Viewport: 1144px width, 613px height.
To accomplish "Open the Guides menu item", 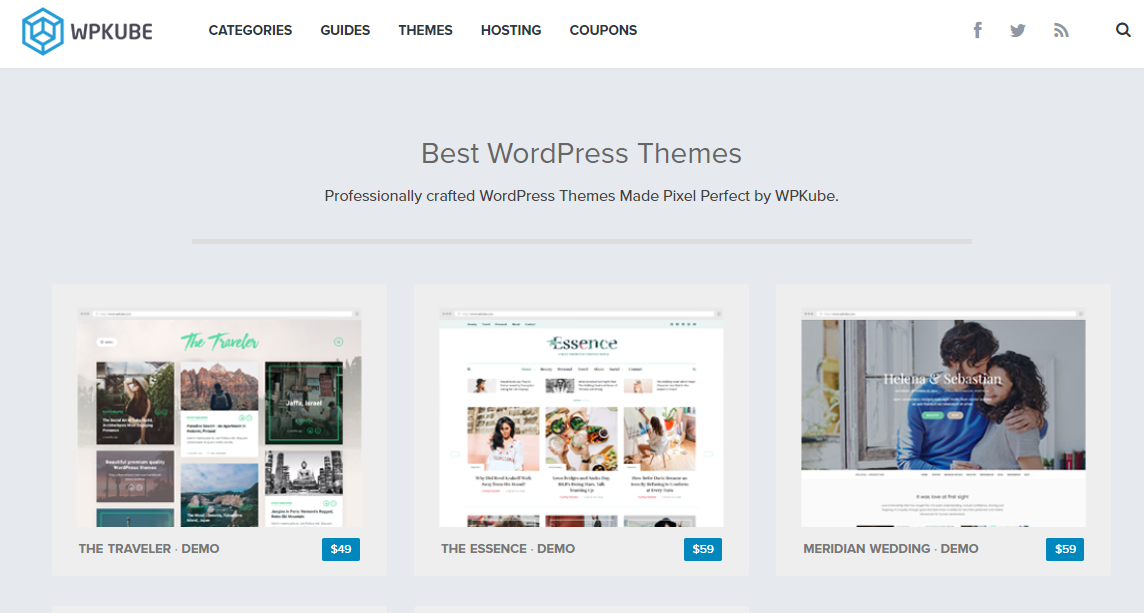I will click(345, 30).
